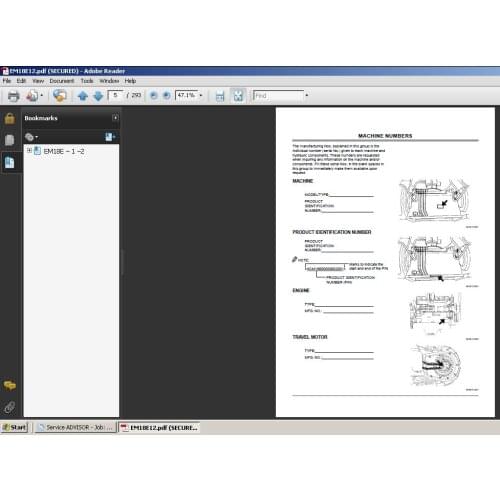Viewport: 500px width, 500px height.
Task: Open the Find options dropdown arrow
Action: pyautogui.click(x=307, y=95)
